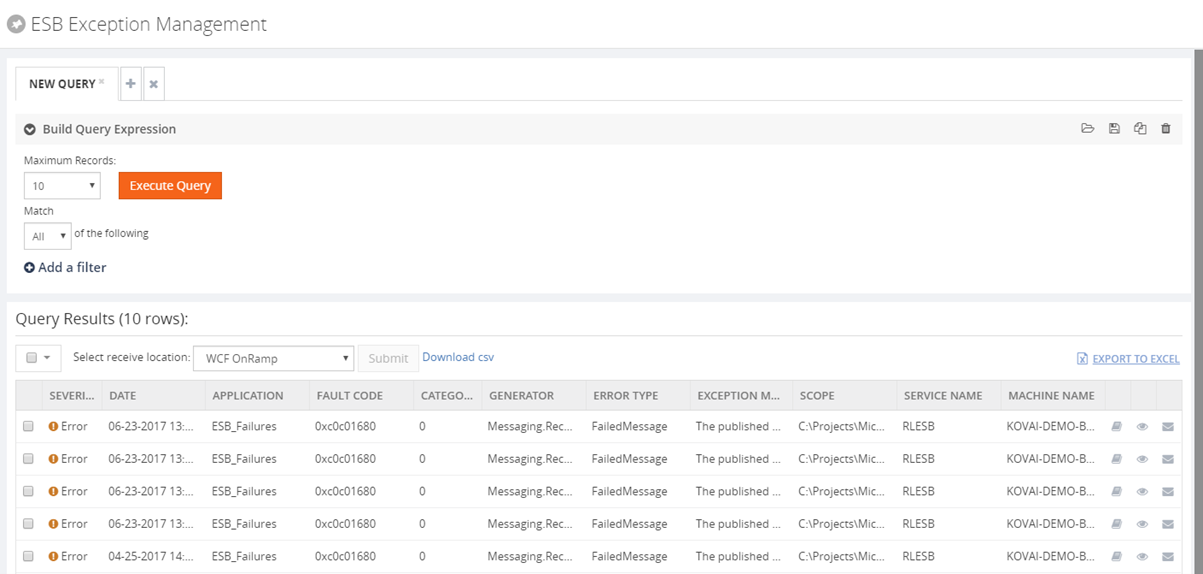Click the fourth row's envelope icon
Image resolution: width=1203 pixels, height=574 pixels.
point(1167,524)
